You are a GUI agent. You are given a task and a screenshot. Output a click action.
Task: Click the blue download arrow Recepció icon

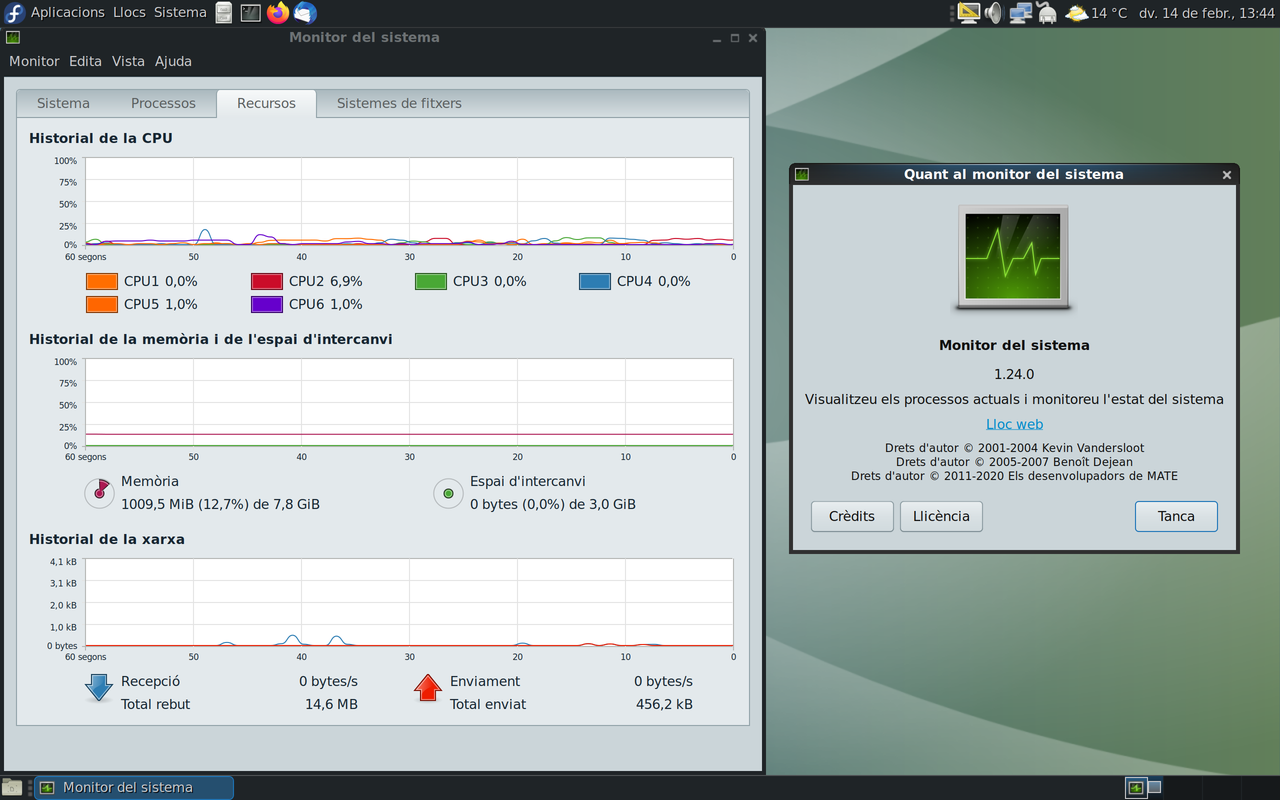[99, 688]
